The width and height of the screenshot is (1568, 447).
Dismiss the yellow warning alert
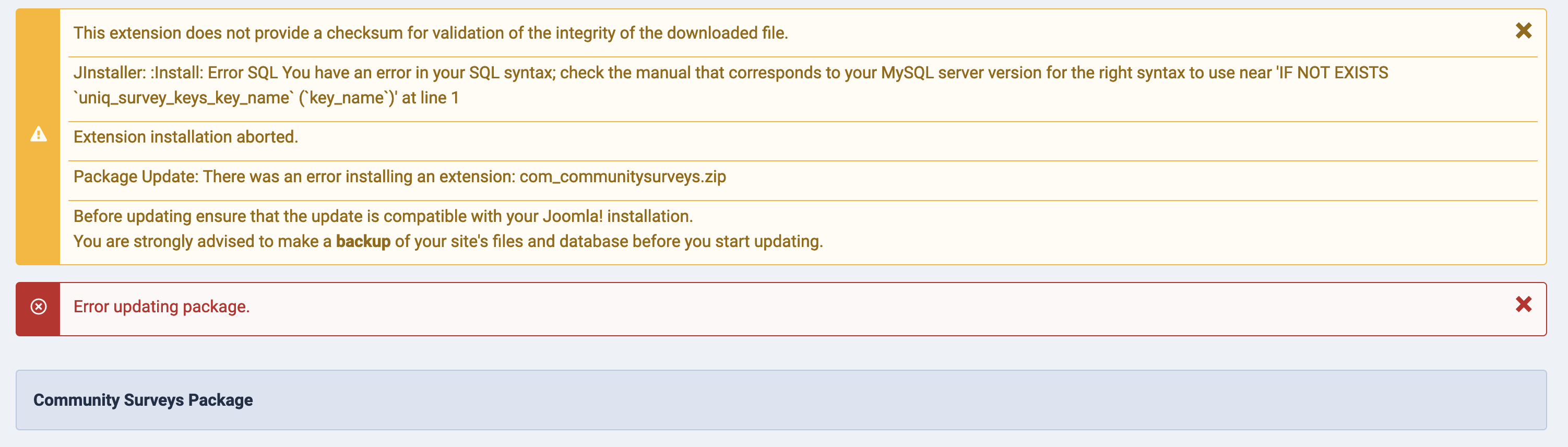coord(1523,30)
